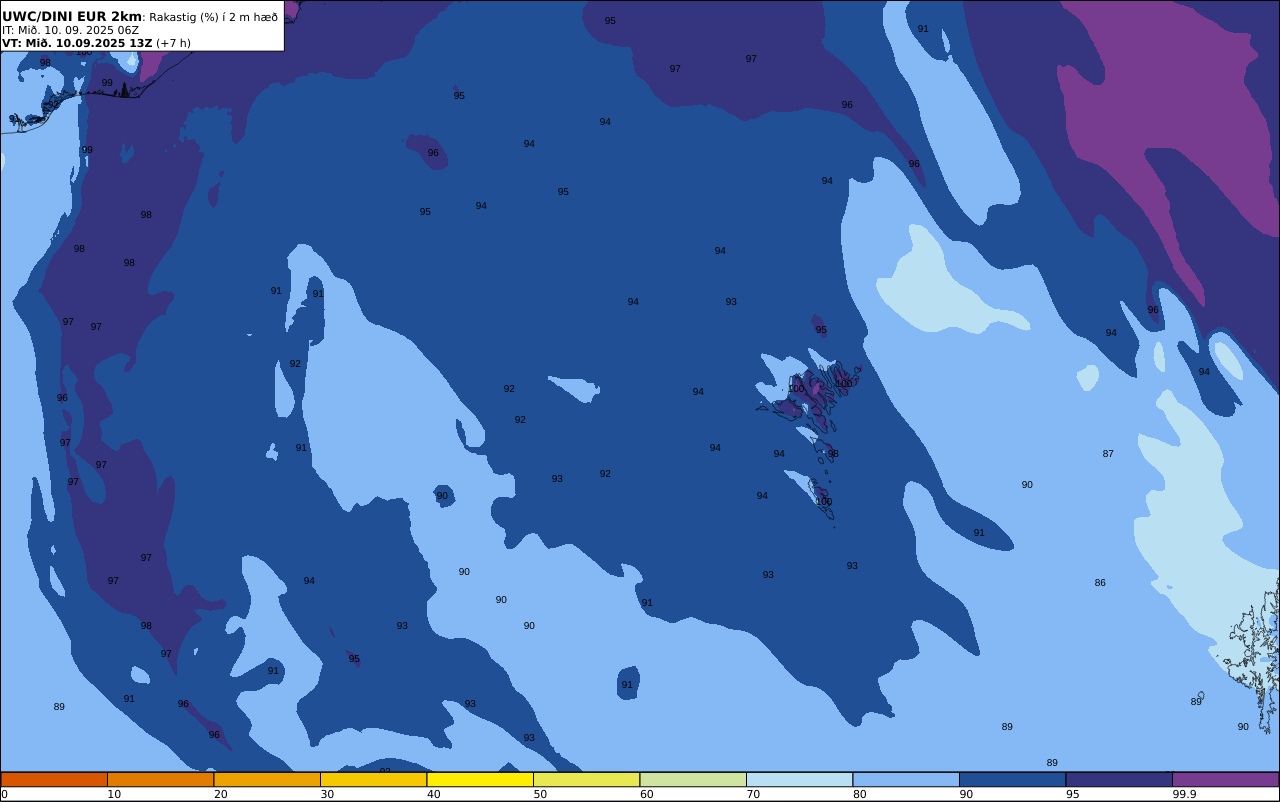Click the '87' humidity value on the map

1108,454
